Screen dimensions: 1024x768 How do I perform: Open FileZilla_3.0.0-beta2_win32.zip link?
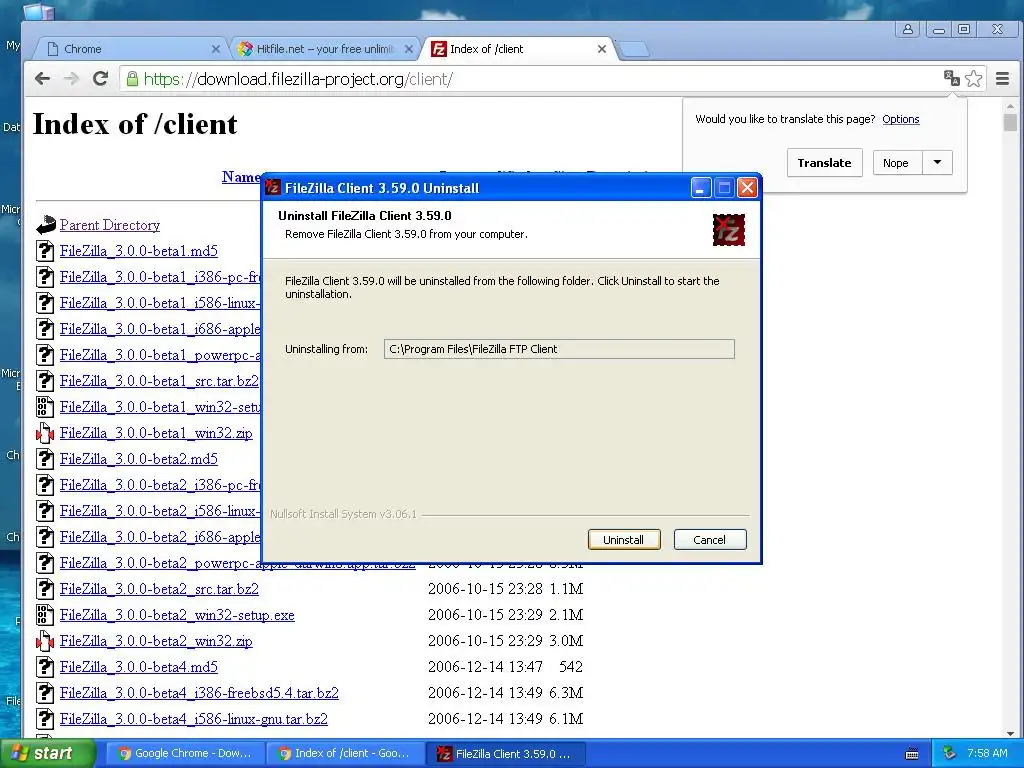(x=156, y=641)
